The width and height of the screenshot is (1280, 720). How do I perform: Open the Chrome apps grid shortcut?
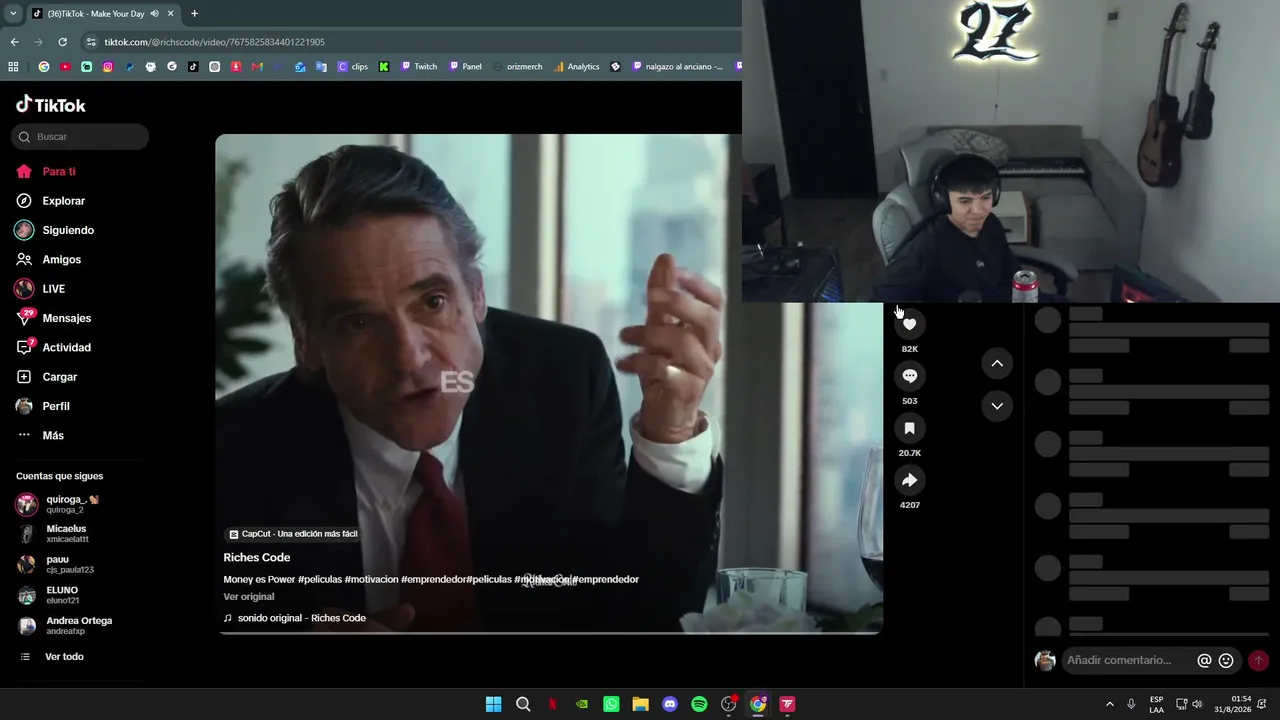(x=13, y=67)
